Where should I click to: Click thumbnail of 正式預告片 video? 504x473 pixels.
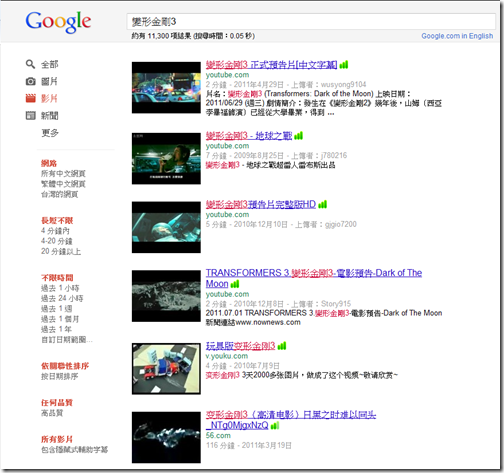click(166, 88)
